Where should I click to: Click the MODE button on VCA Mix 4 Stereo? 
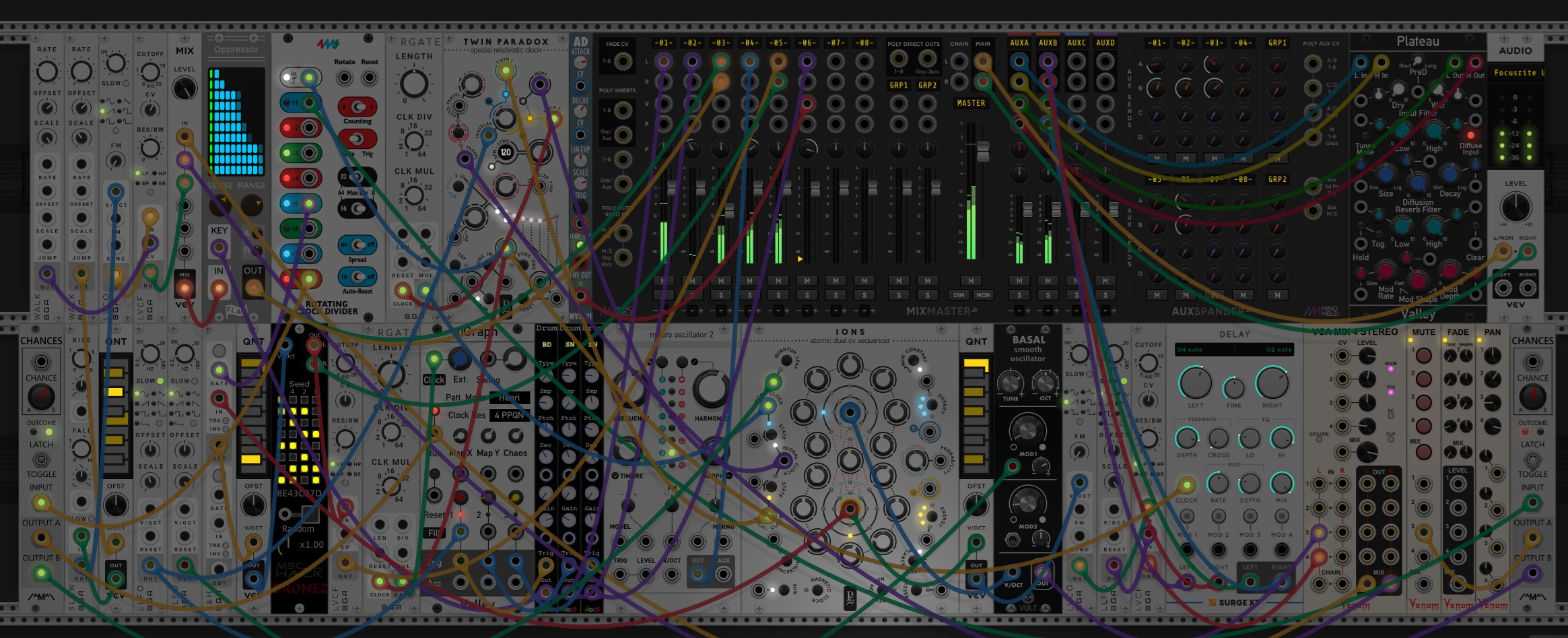[1391, 369]
